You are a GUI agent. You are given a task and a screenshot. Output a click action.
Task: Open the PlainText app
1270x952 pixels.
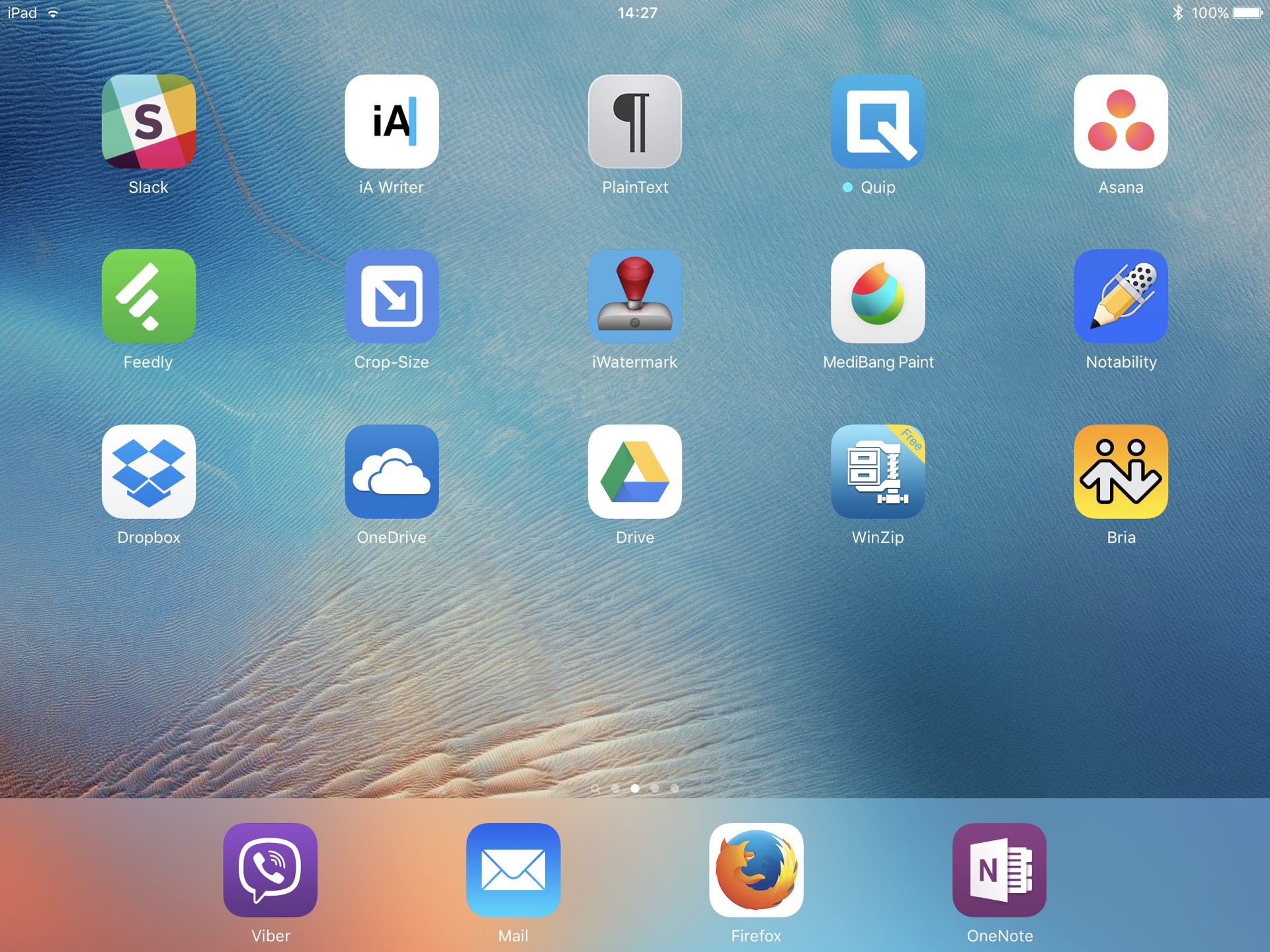click(635, 121)
